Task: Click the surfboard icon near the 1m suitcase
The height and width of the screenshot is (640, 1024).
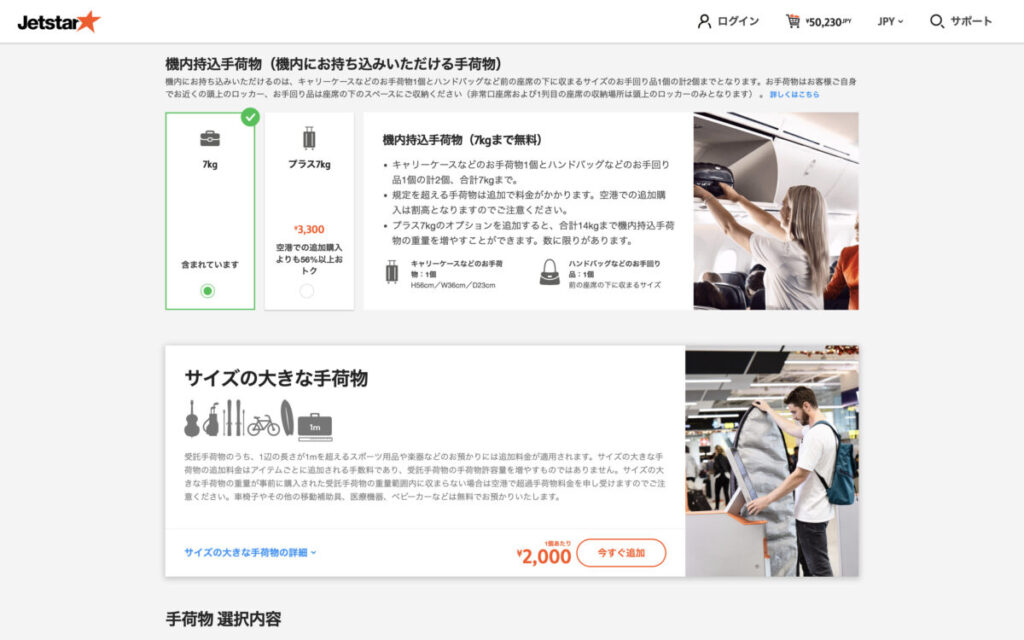Action: (x=288, y=418)
